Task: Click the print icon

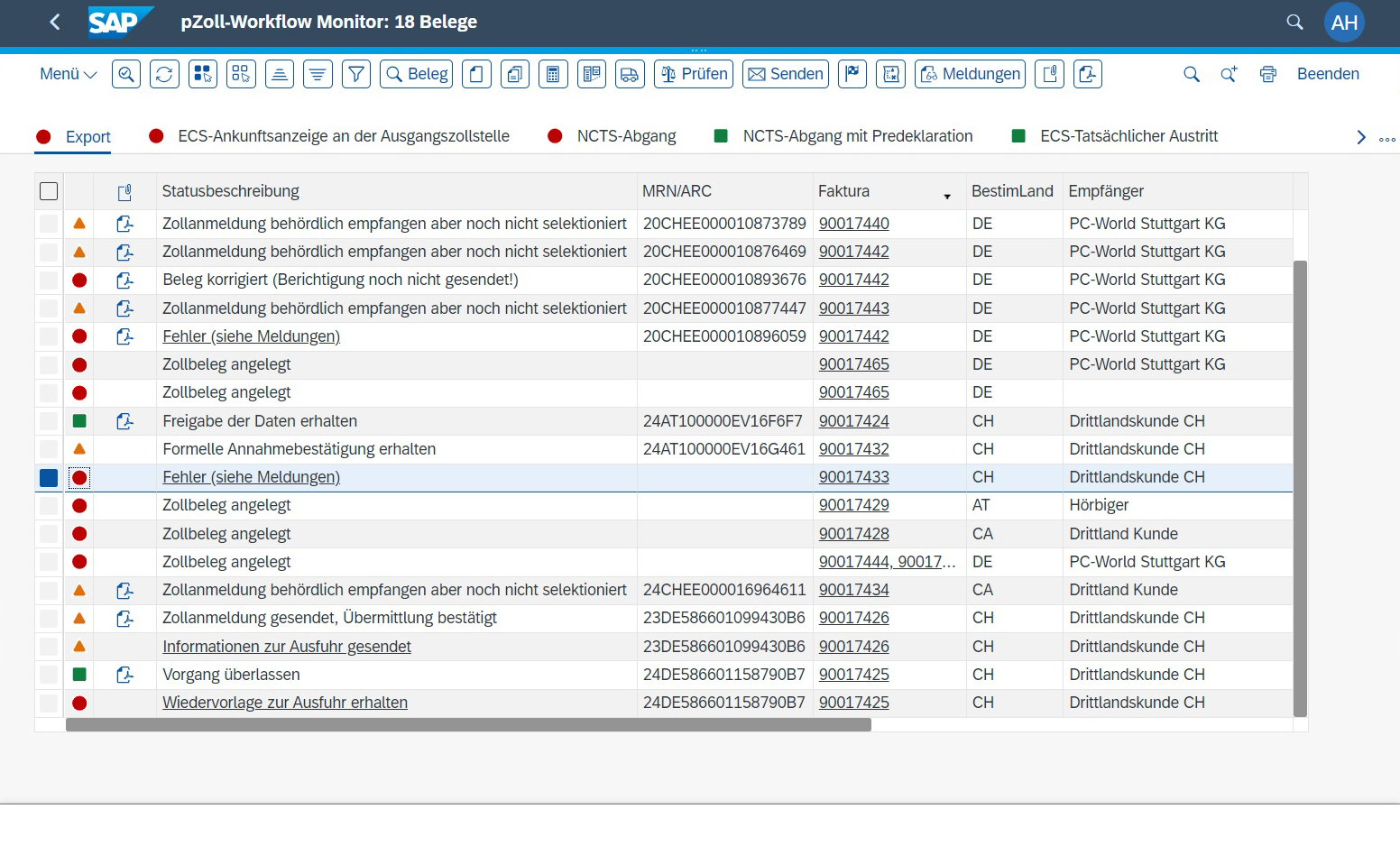Action: tap(1267, 74)
